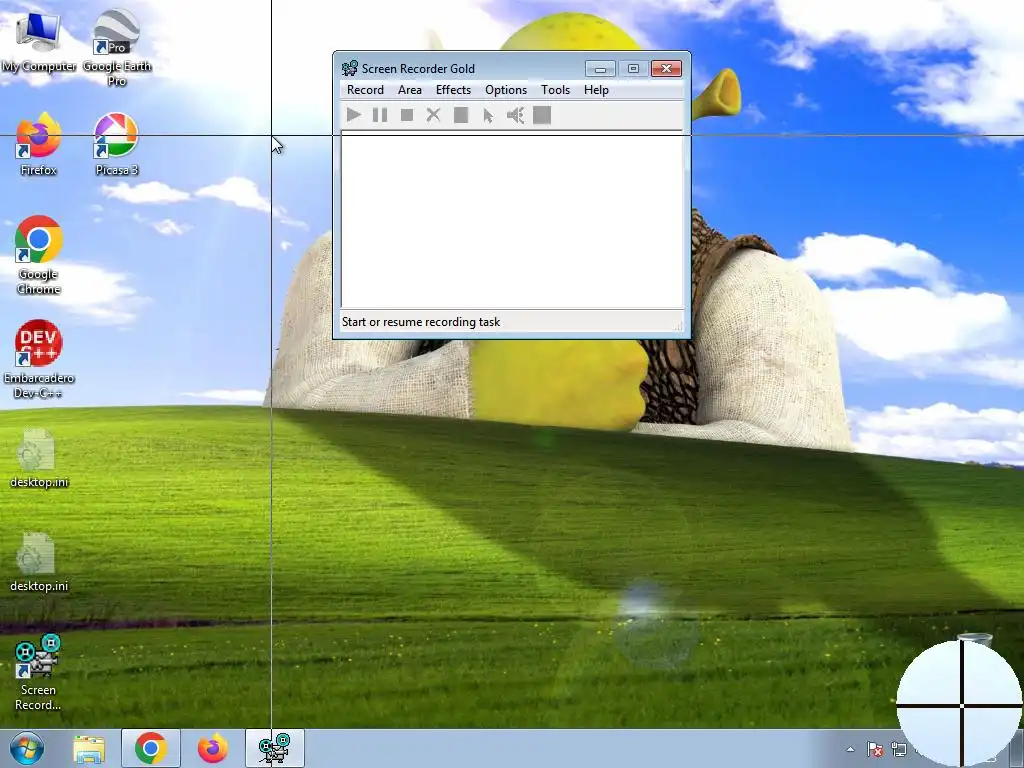Viewport: 1024px width, 768px height.
Task: Select the Embarcadero Dev-C++ desktop shortcut
Action: tap(39, 359)
